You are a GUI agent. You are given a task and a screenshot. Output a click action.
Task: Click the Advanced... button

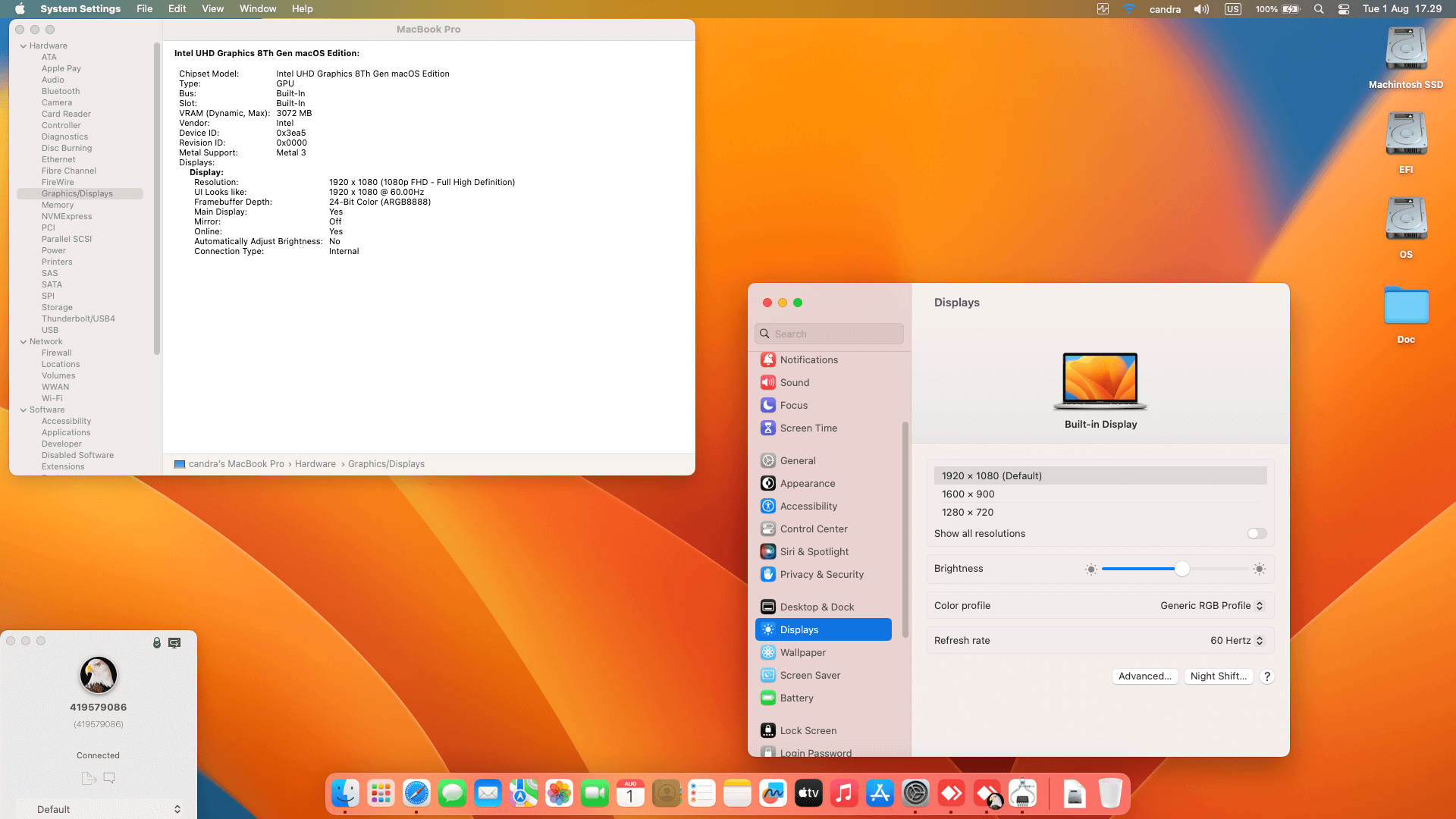[x=1144, y=676]
